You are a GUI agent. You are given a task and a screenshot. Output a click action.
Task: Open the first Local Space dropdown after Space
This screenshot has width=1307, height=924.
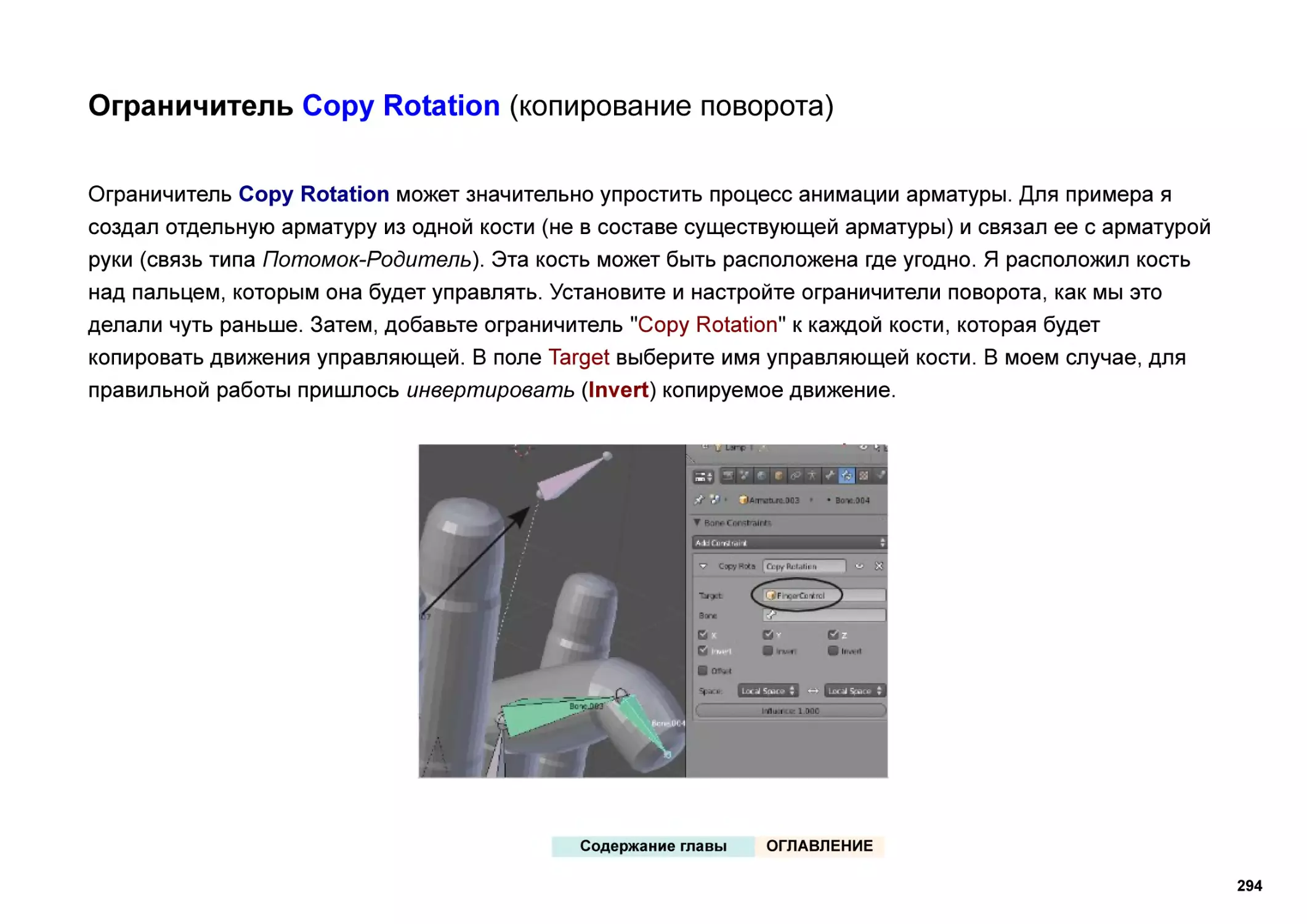(768, 691)
